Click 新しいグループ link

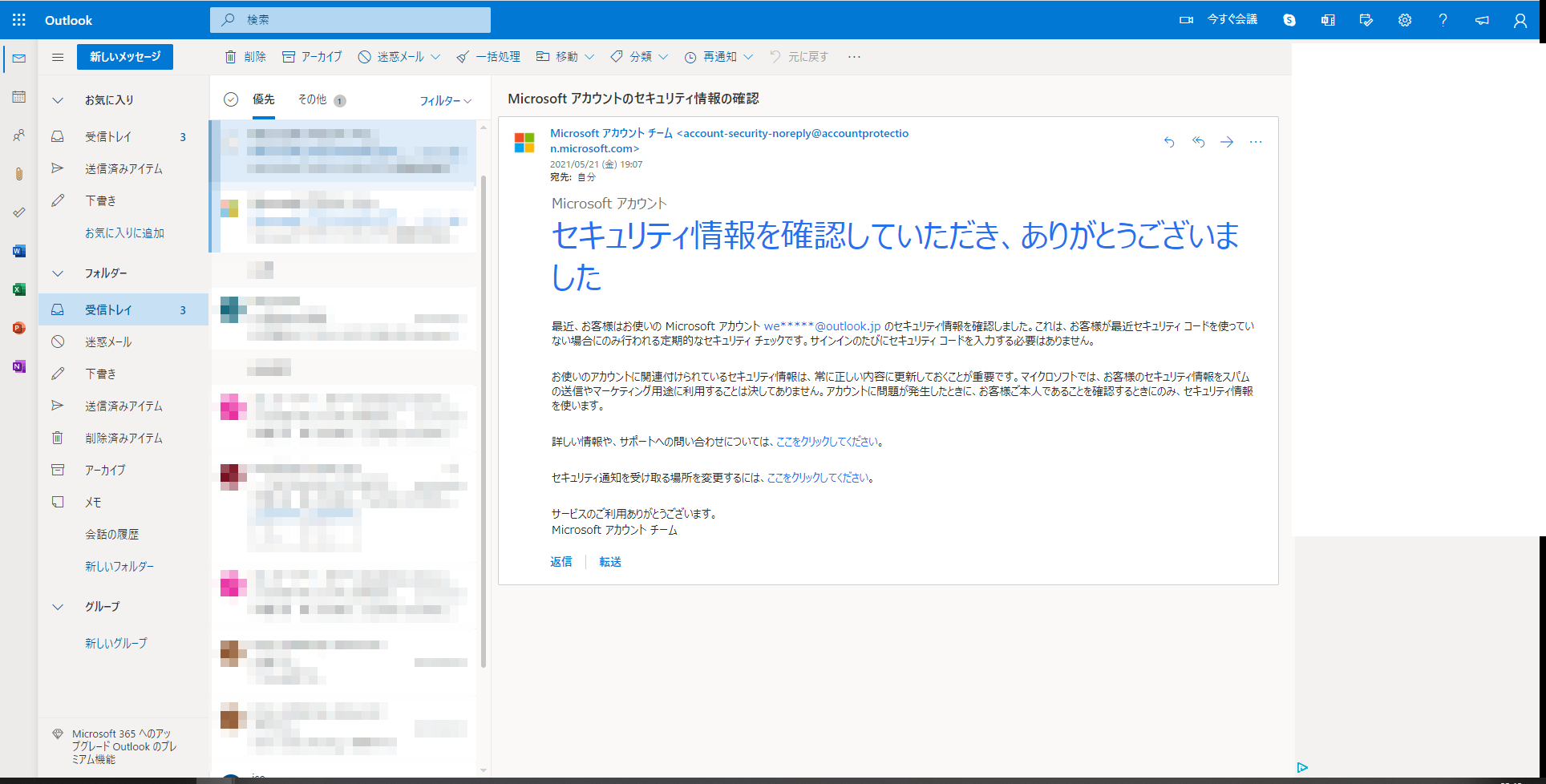click(116, 644)
